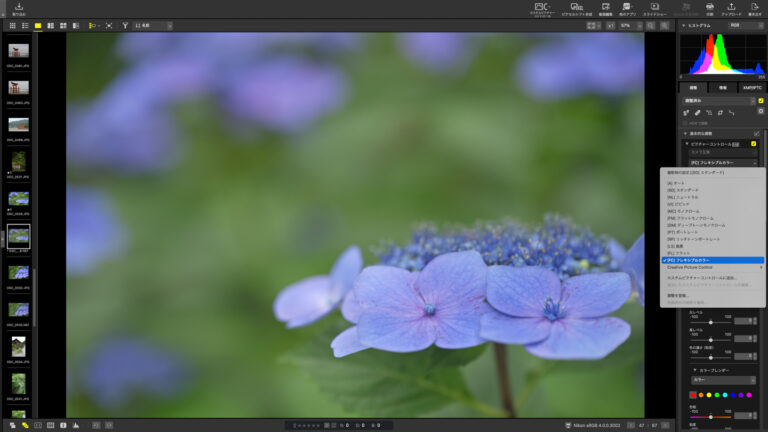The width and height of the screenshot is (768, 432).
Task: Click the filter funnel icon
Action: pyautogui.click(x=125, y=25)
